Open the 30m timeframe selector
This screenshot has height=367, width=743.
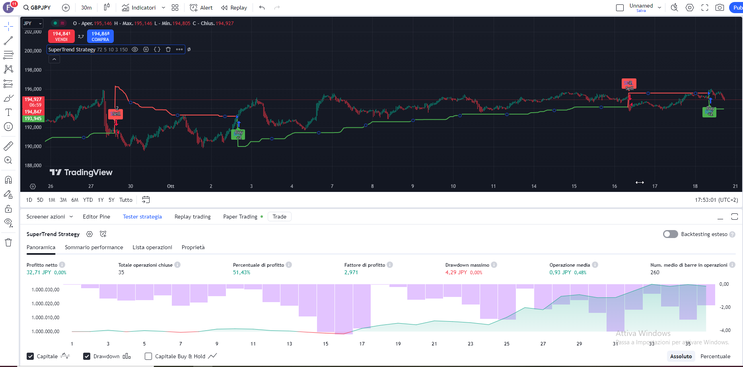pyautogui.click(x=86, y=8)
